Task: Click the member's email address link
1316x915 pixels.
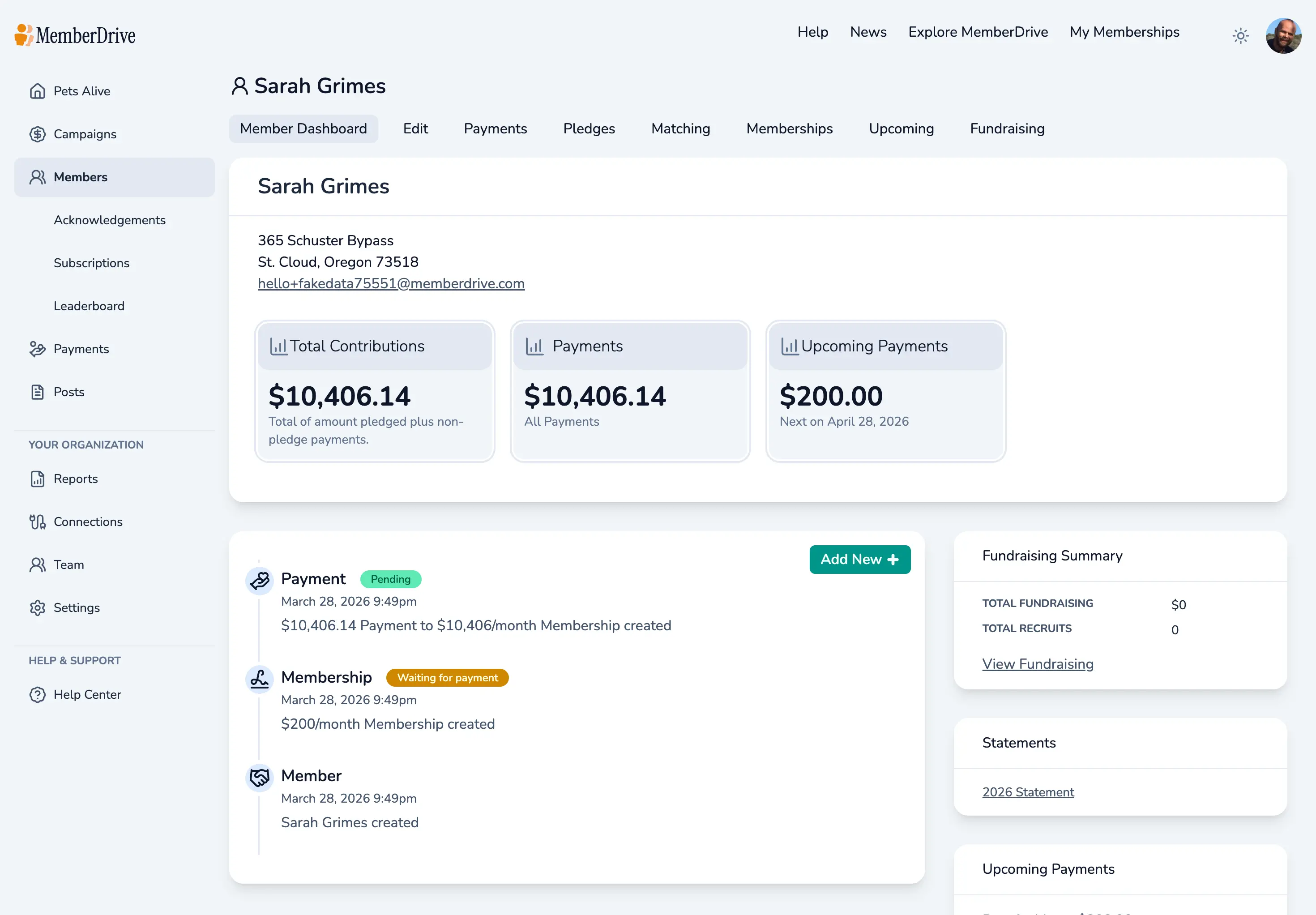Action: (391, 283)
